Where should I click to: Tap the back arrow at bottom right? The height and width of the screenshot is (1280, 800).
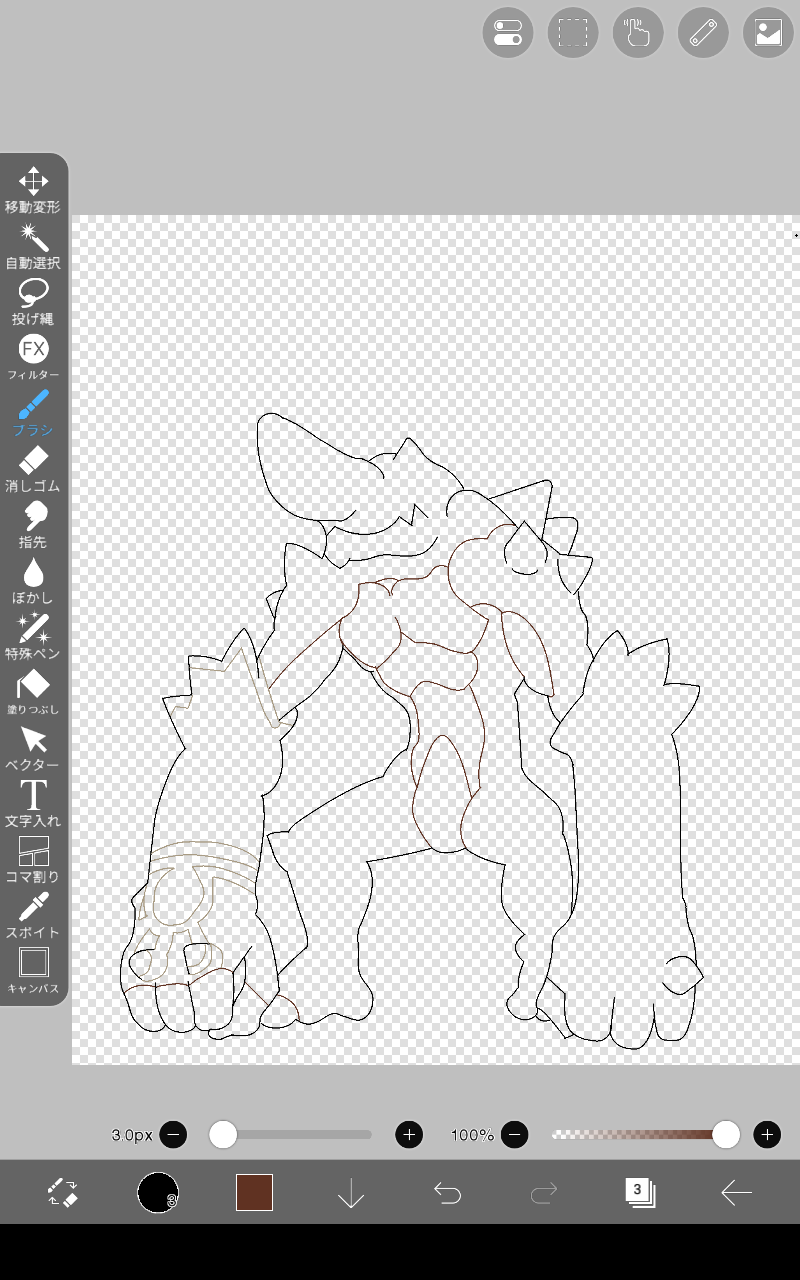[736, 1192]
